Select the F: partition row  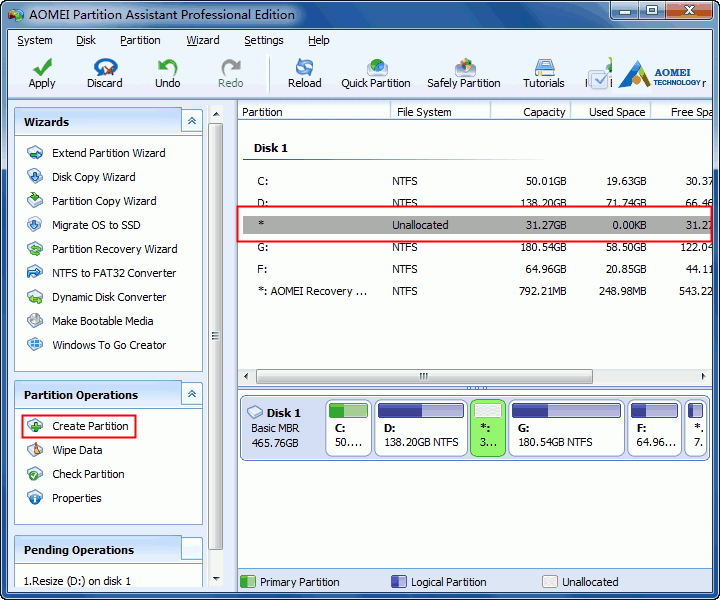pos(478,269)
